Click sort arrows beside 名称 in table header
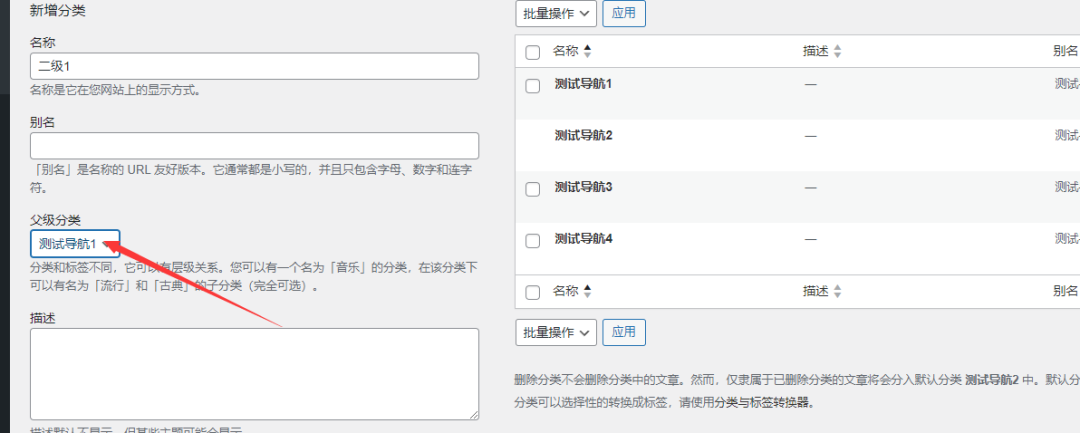The width and height of the screenshot is (1080, 433). pos(588,51)
